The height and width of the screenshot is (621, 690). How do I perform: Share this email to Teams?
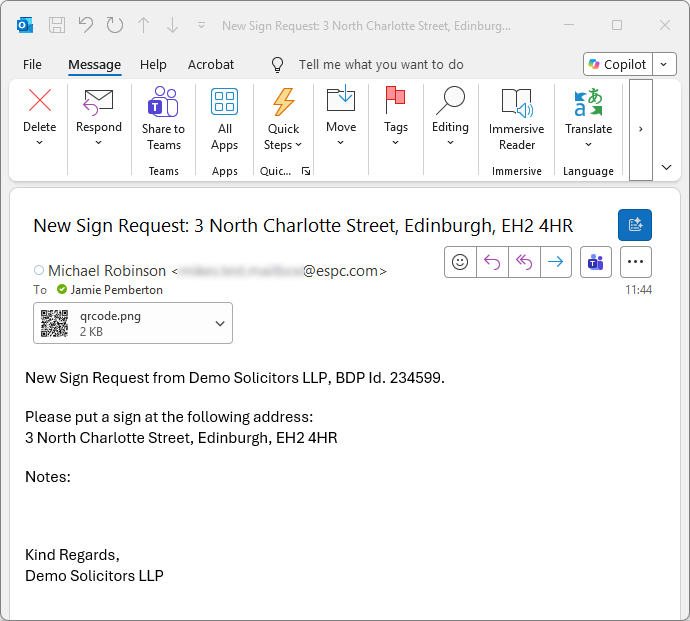tap(163, 119)
